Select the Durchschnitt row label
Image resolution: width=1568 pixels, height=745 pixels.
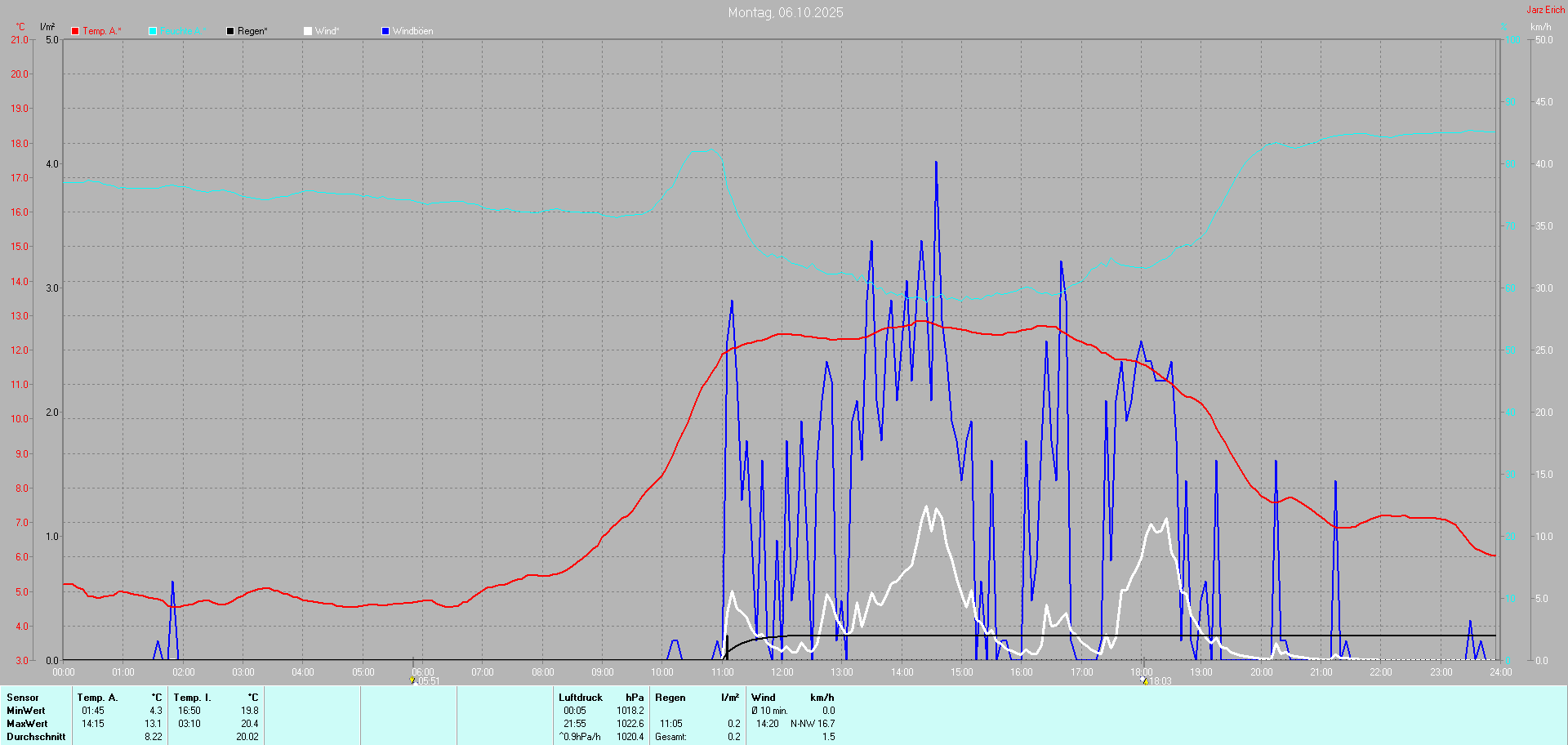coord(36,737)
